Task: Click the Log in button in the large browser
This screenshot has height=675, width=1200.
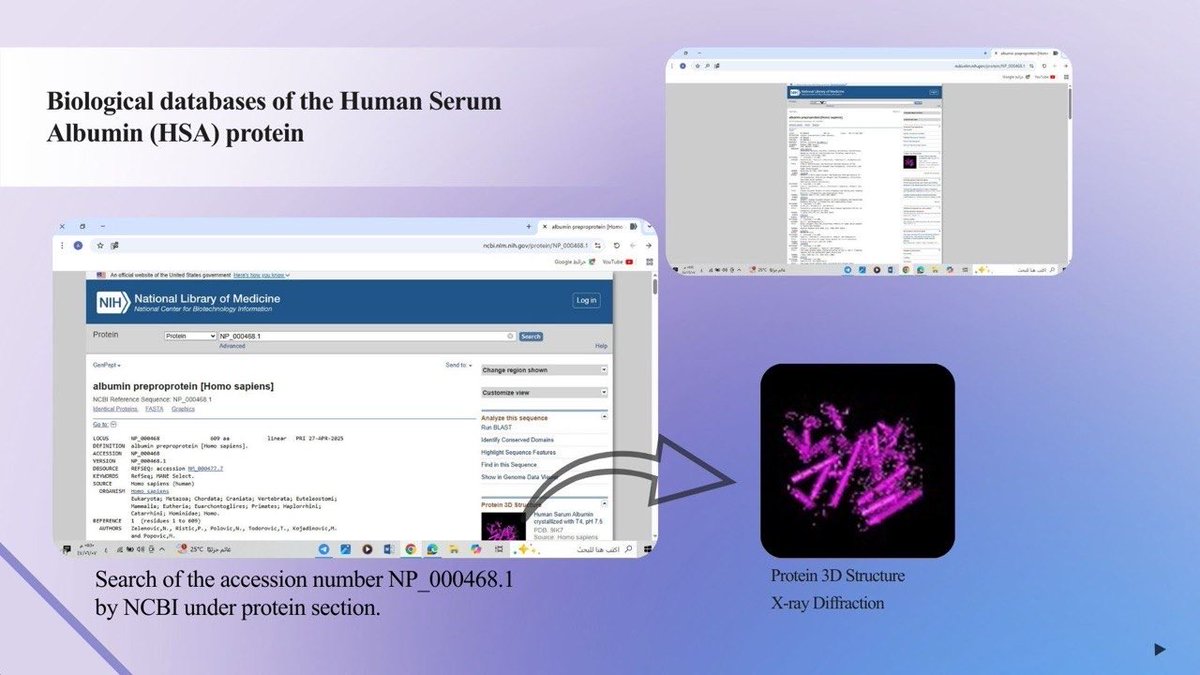Action: (586, 300)
